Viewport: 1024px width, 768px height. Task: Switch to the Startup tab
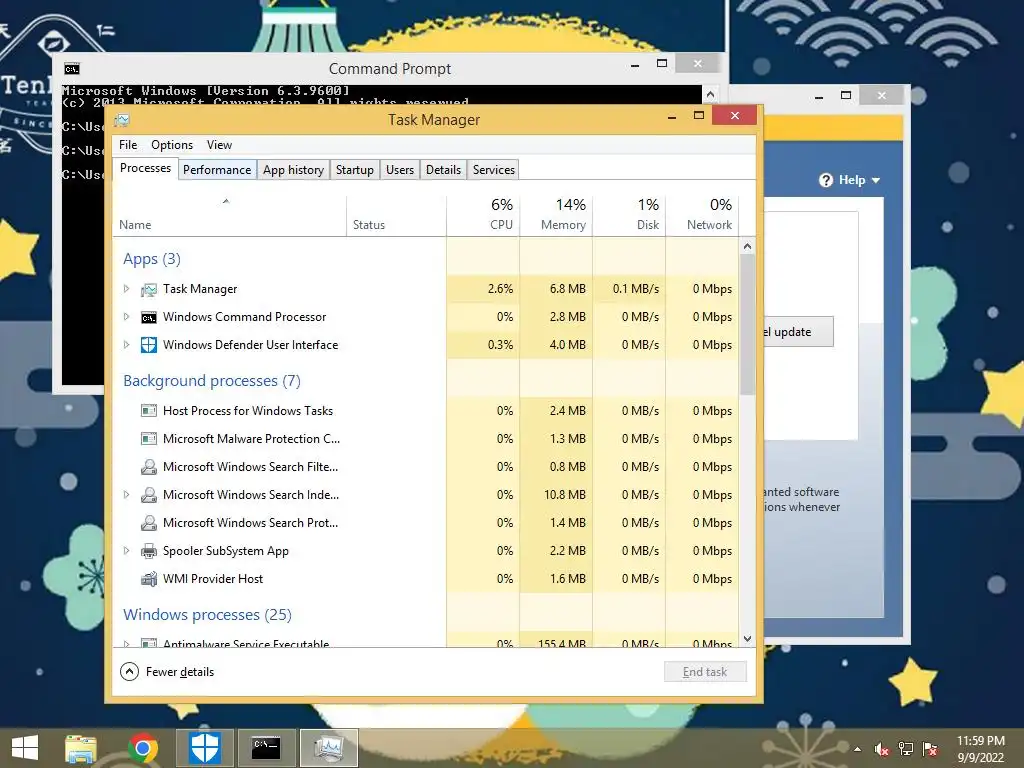tap(355, 170)
